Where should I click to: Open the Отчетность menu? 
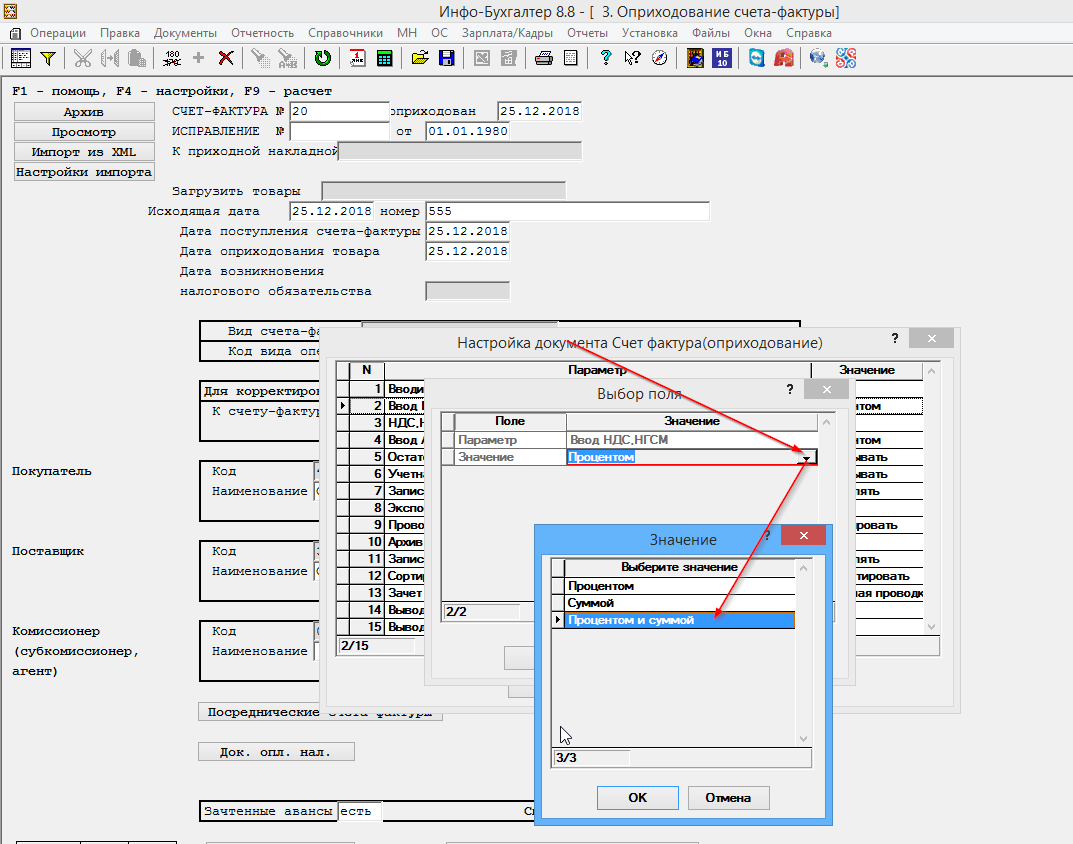pyautogui.click(x=262, y=33)
